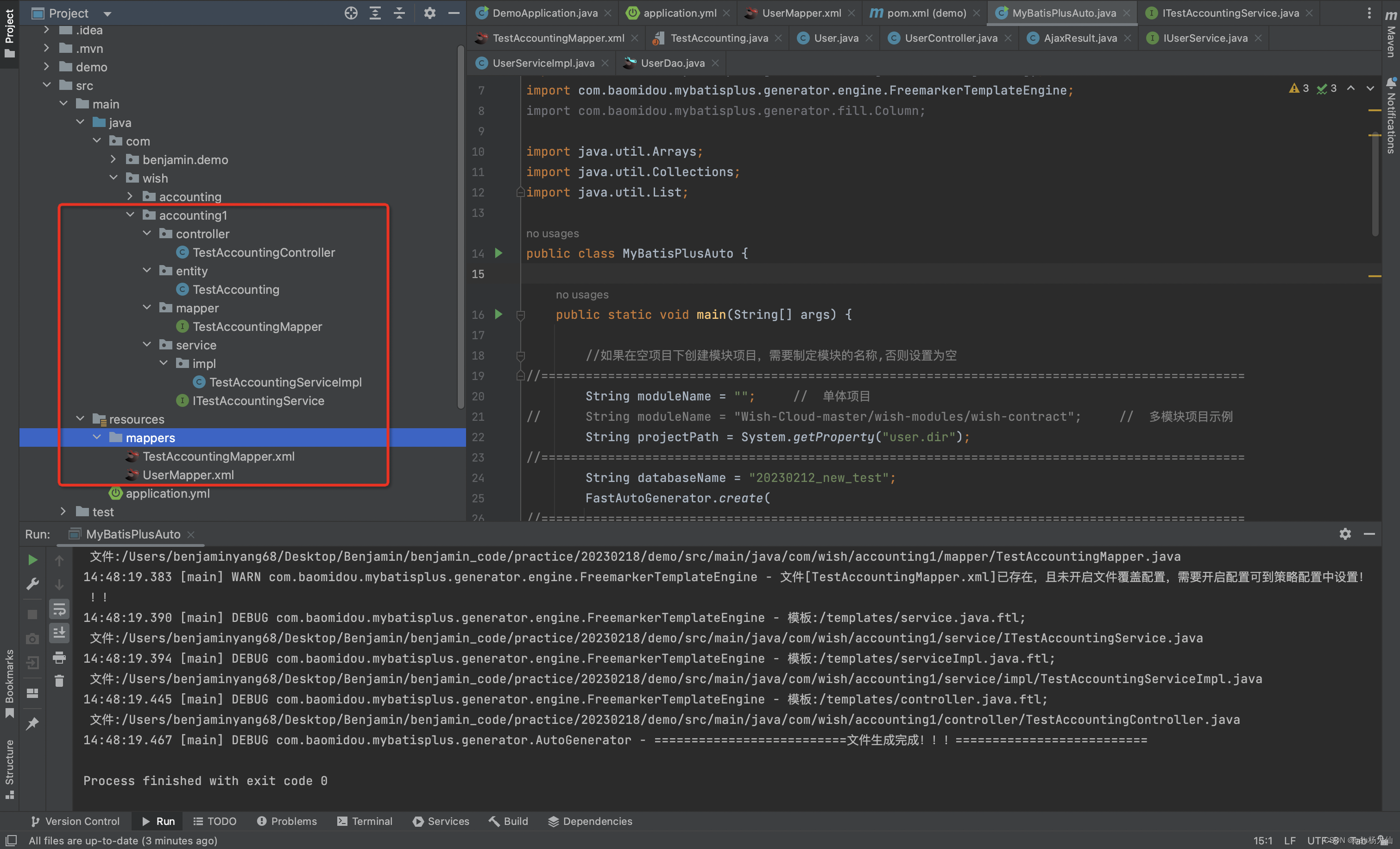Toggle scroll to end in Run console
Viewport: 1400px width, 849px height.
click(59, 633)
